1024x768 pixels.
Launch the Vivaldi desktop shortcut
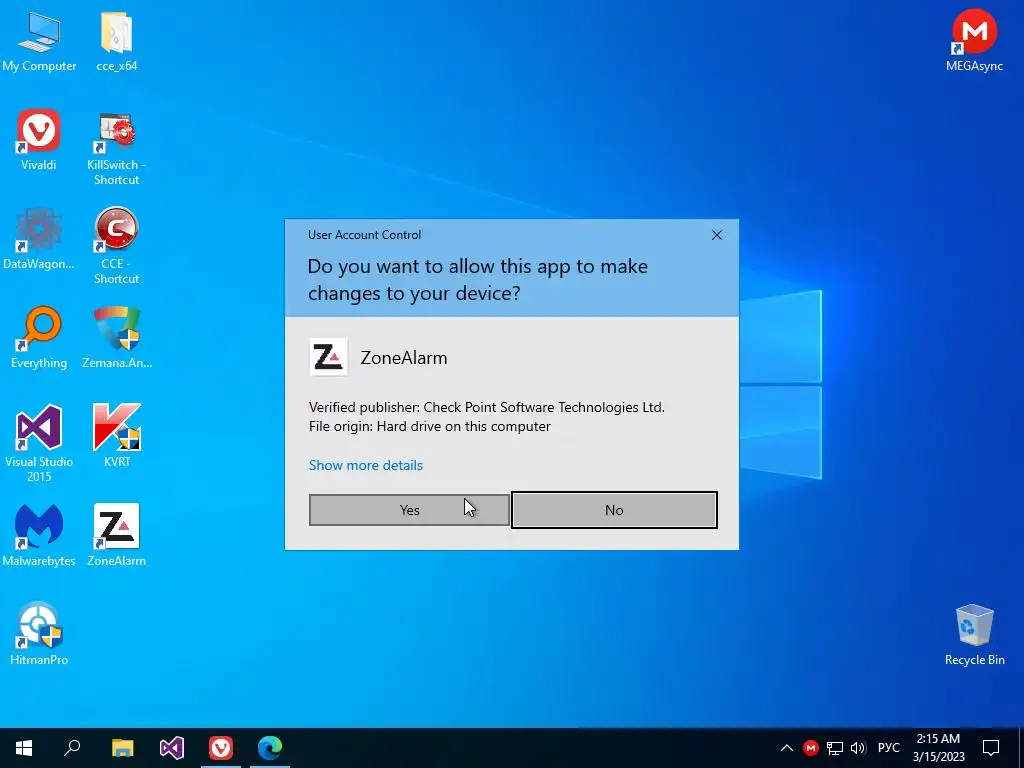tap(39, 140)
